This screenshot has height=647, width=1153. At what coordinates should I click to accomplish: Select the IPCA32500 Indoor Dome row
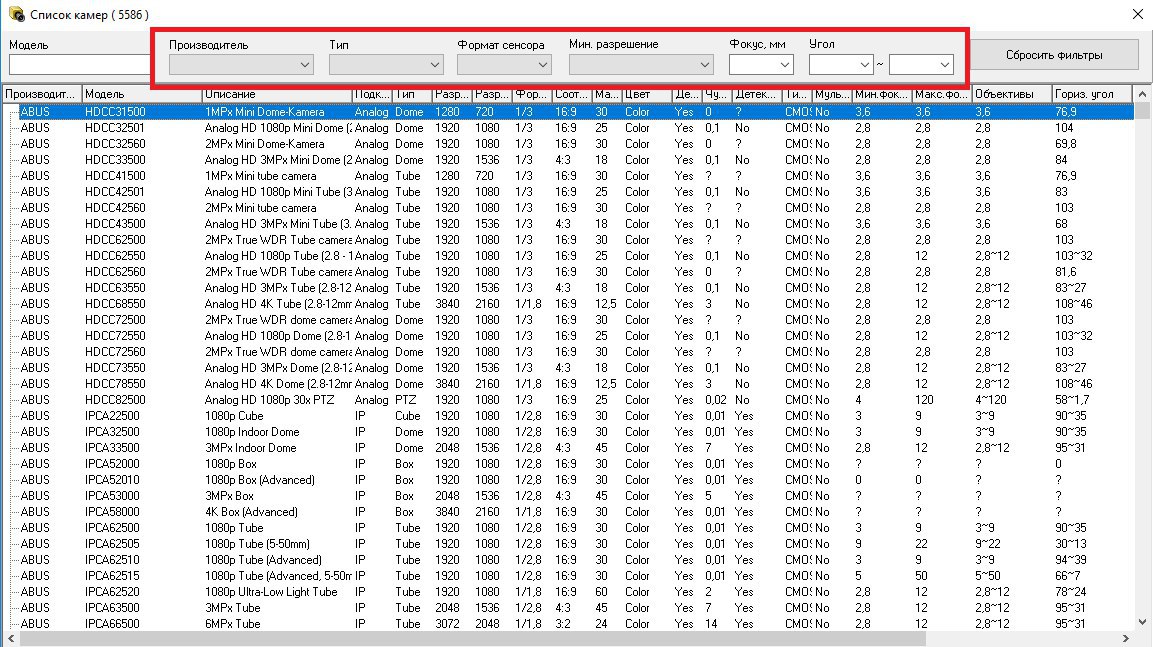click(575, 432)
